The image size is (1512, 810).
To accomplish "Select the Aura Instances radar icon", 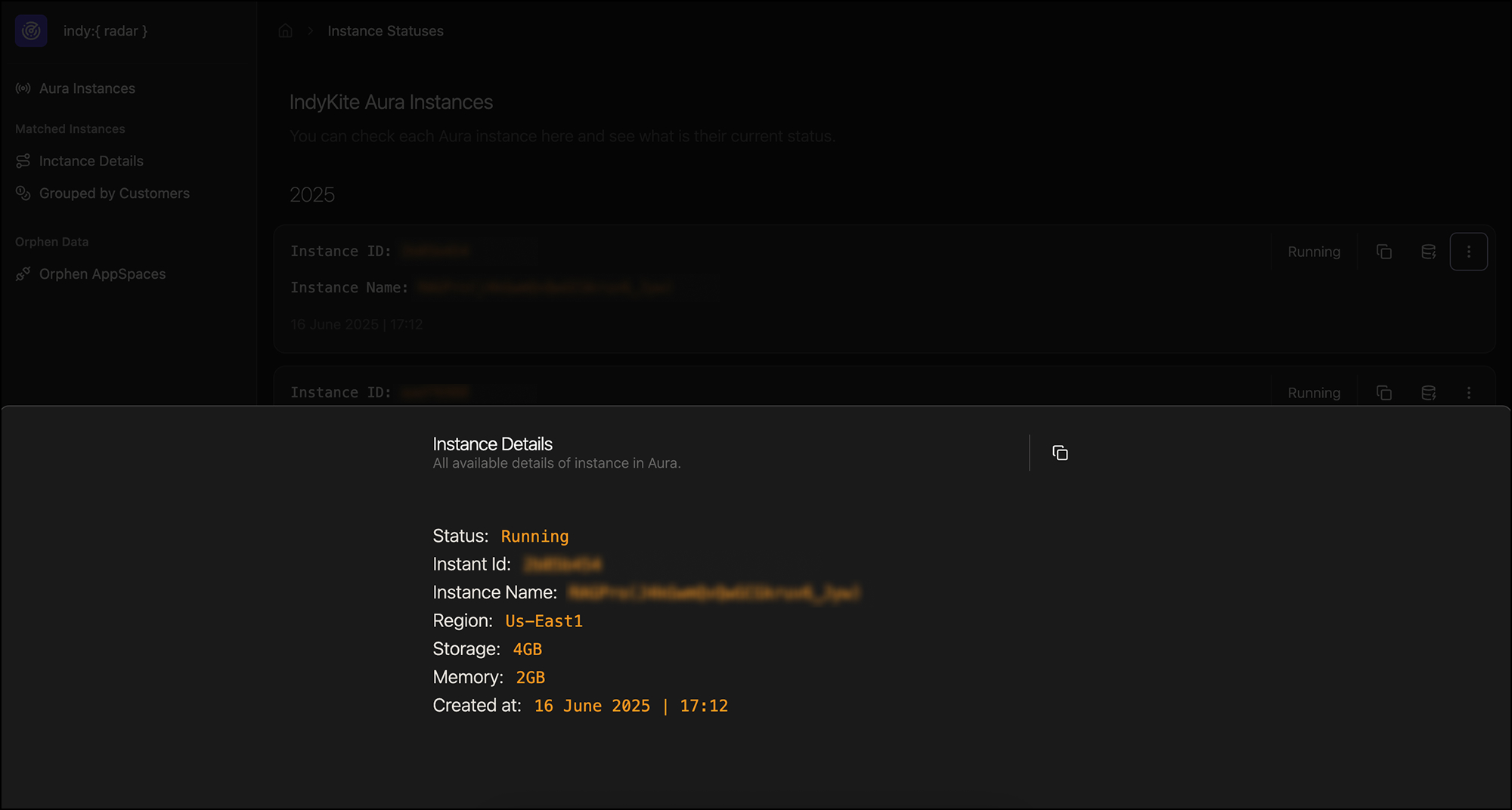I will pyautogui.click(x=23, y=88).
